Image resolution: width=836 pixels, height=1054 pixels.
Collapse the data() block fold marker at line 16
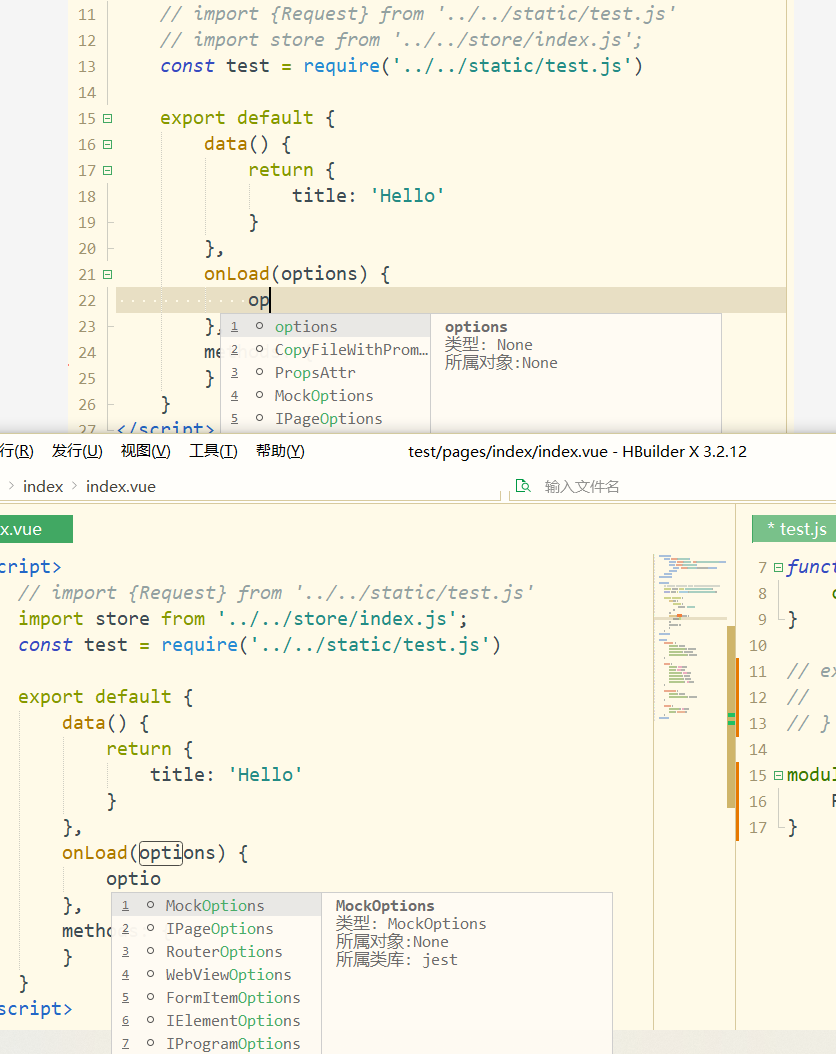(x=107, y=144)
